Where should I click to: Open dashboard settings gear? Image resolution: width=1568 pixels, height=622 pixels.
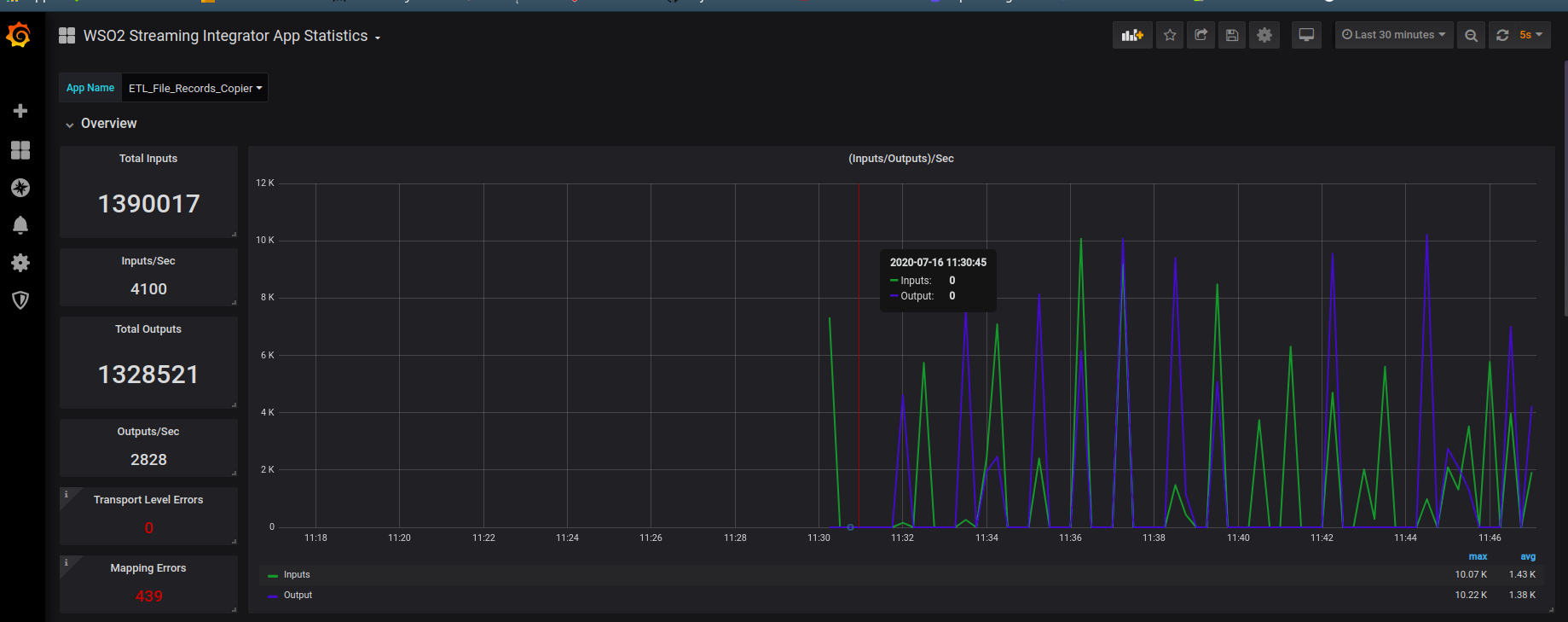[x=1264, y=35]
